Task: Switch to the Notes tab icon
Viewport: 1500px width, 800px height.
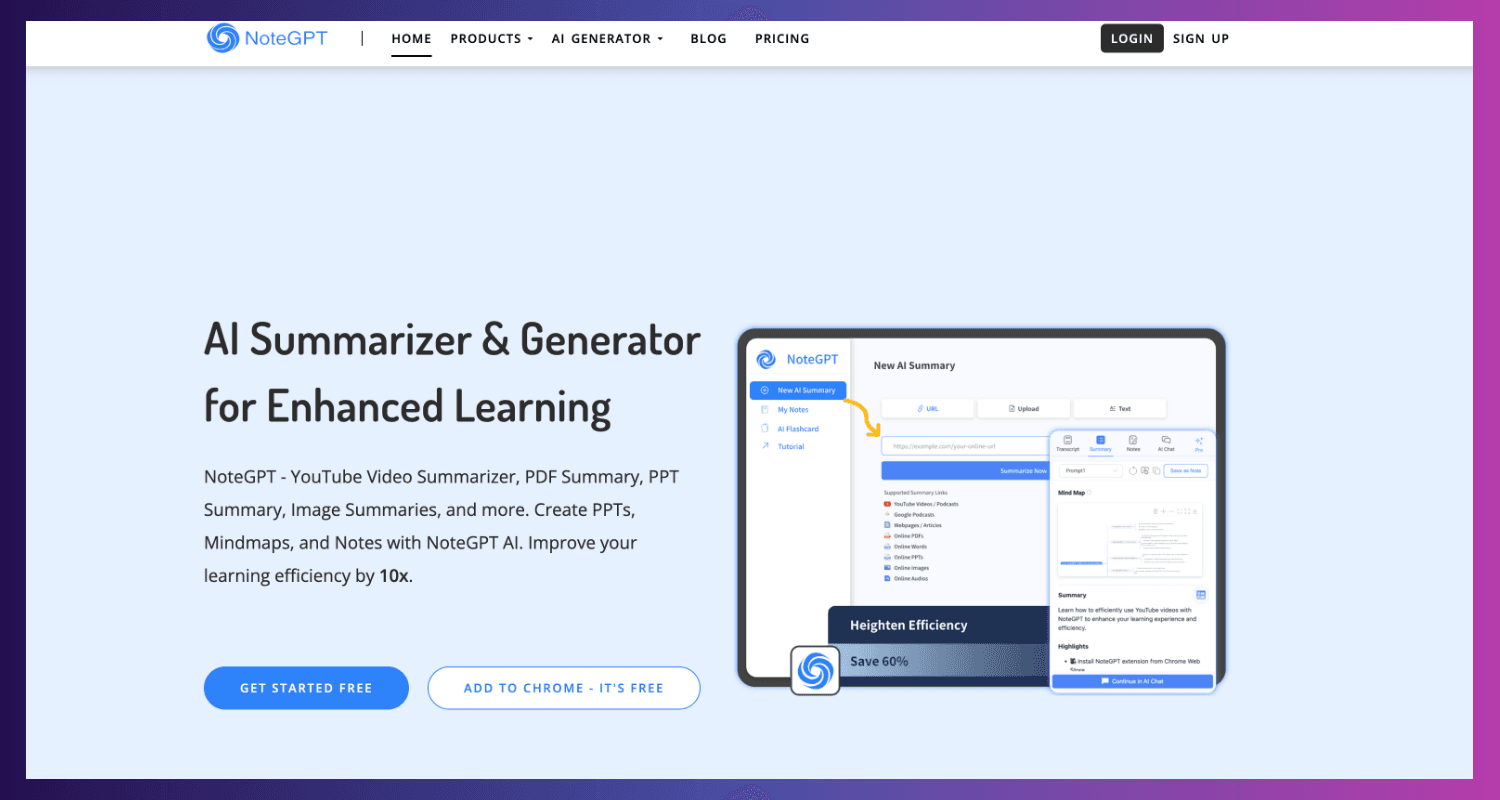Action: (x=1133, y=440)
